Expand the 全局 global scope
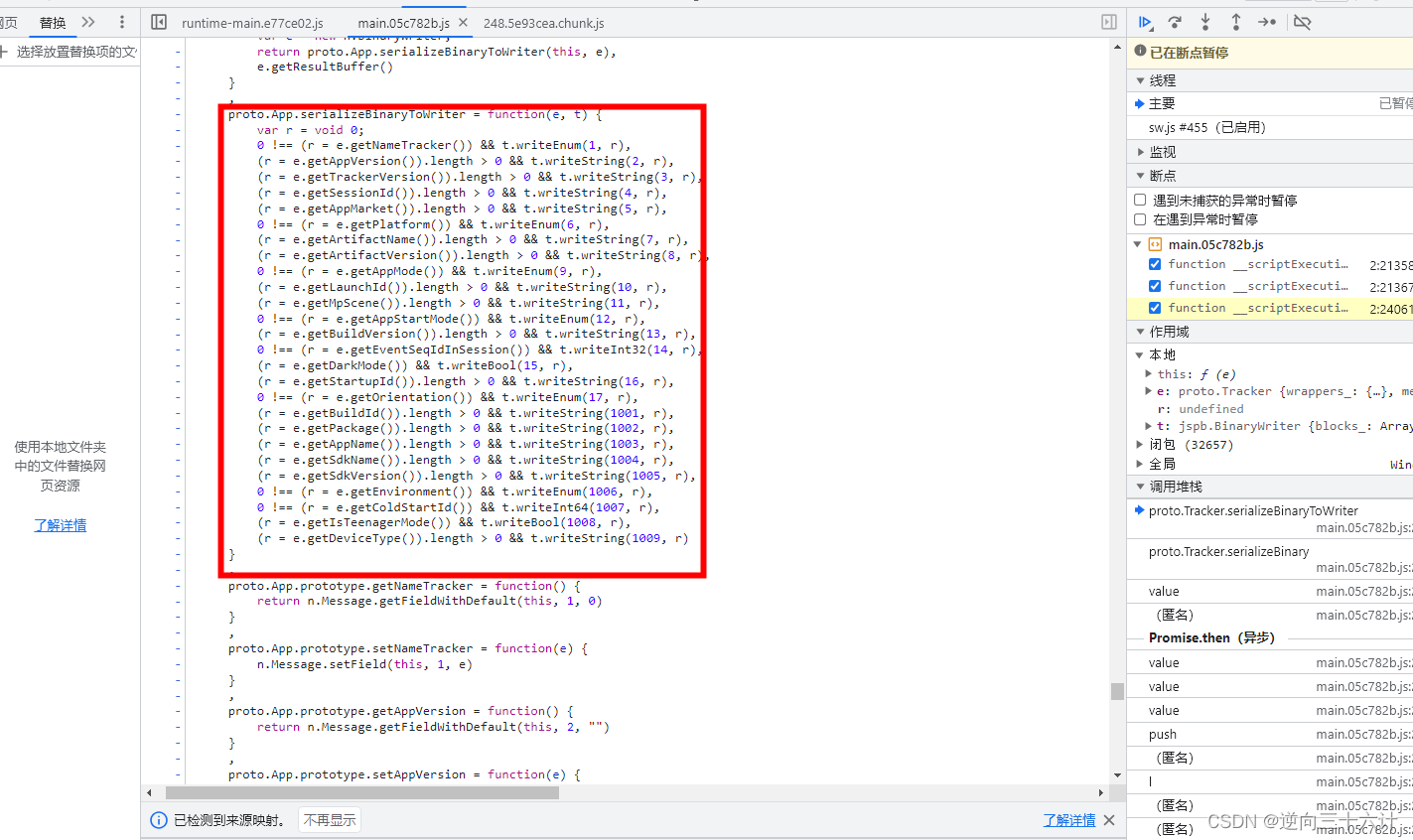The height and width of the screenshot is (840, 1413). coord(1139,464)
